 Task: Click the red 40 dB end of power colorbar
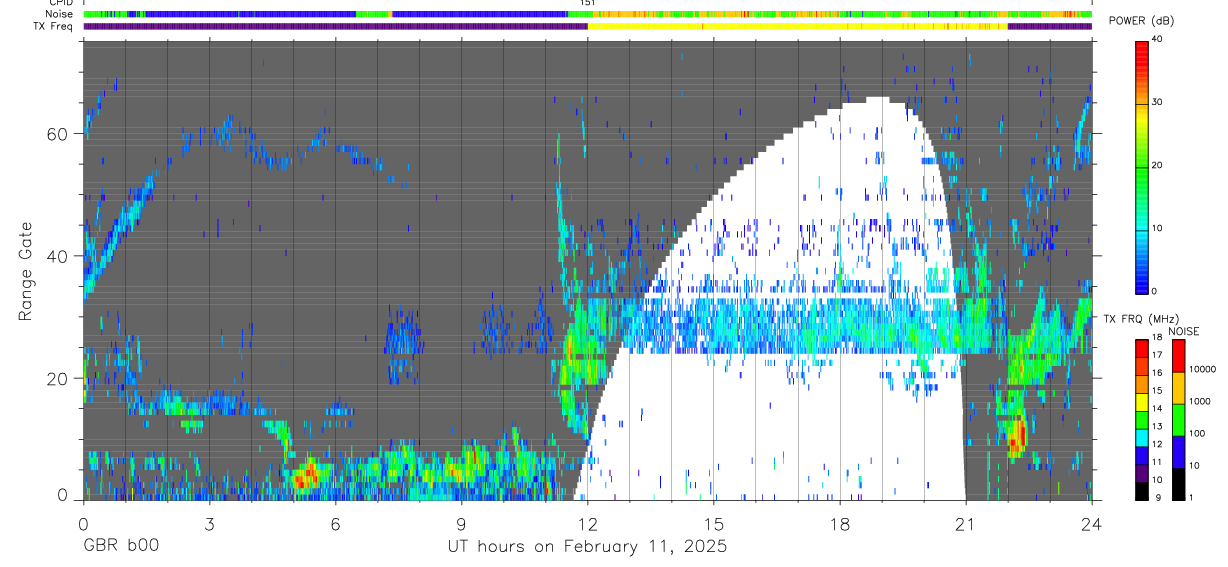click(1141, 45)
